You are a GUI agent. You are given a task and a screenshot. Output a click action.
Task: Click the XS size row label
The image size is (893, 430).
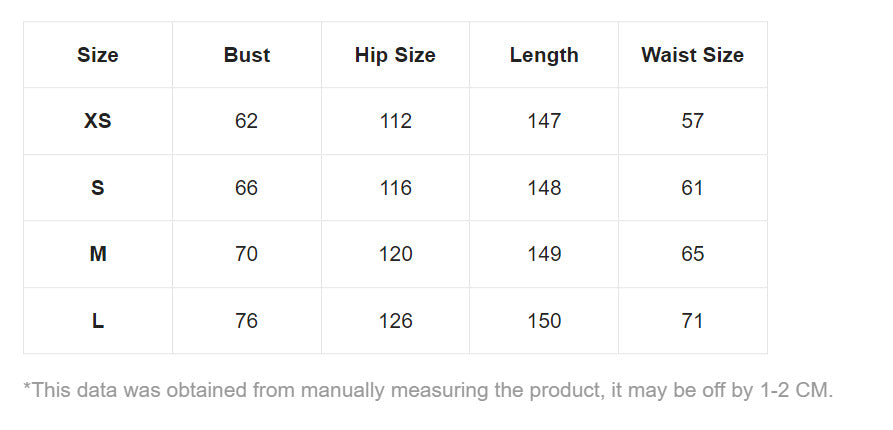pos(98,121)
